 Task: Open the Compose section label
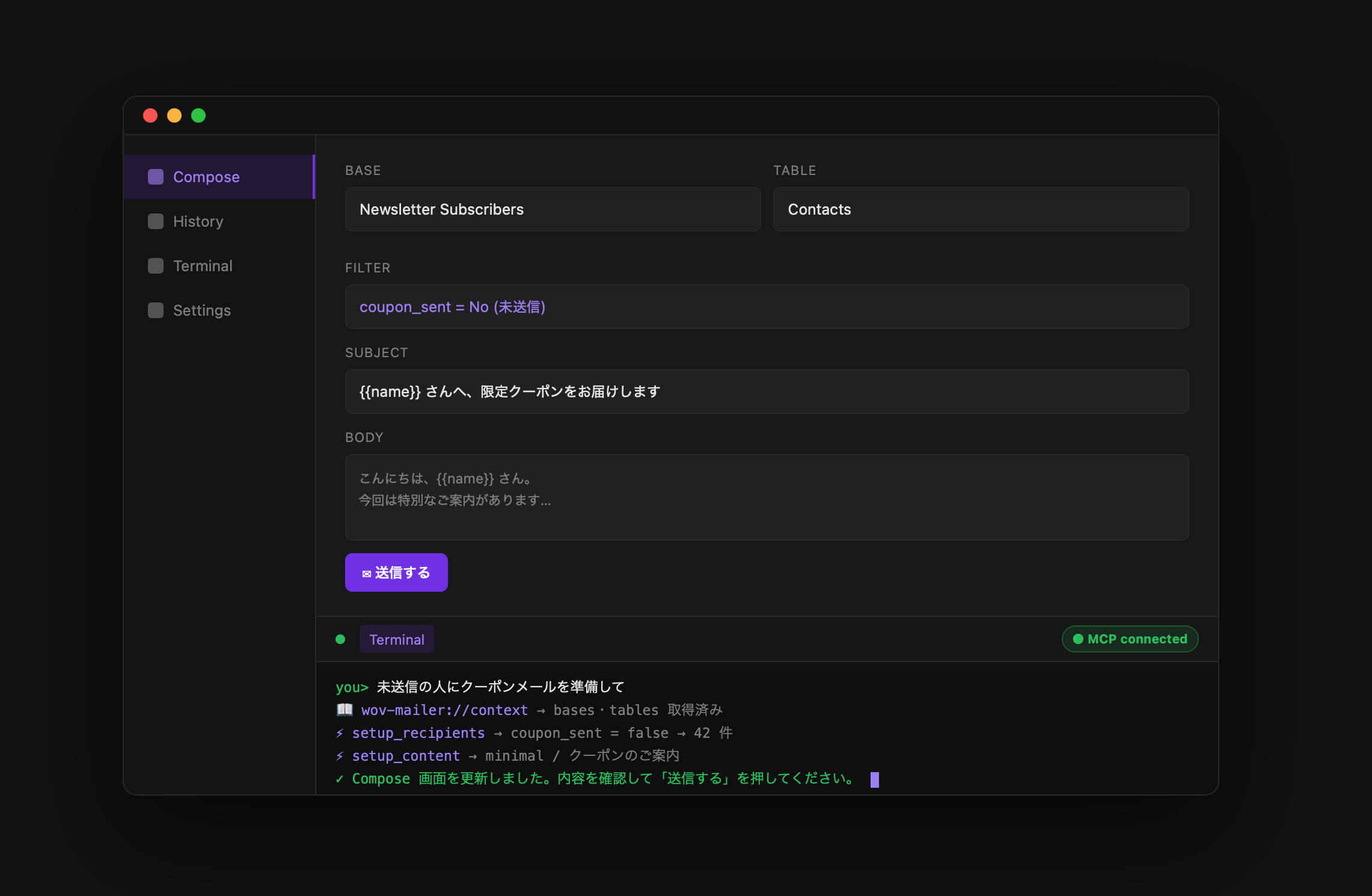pos(206,177)
